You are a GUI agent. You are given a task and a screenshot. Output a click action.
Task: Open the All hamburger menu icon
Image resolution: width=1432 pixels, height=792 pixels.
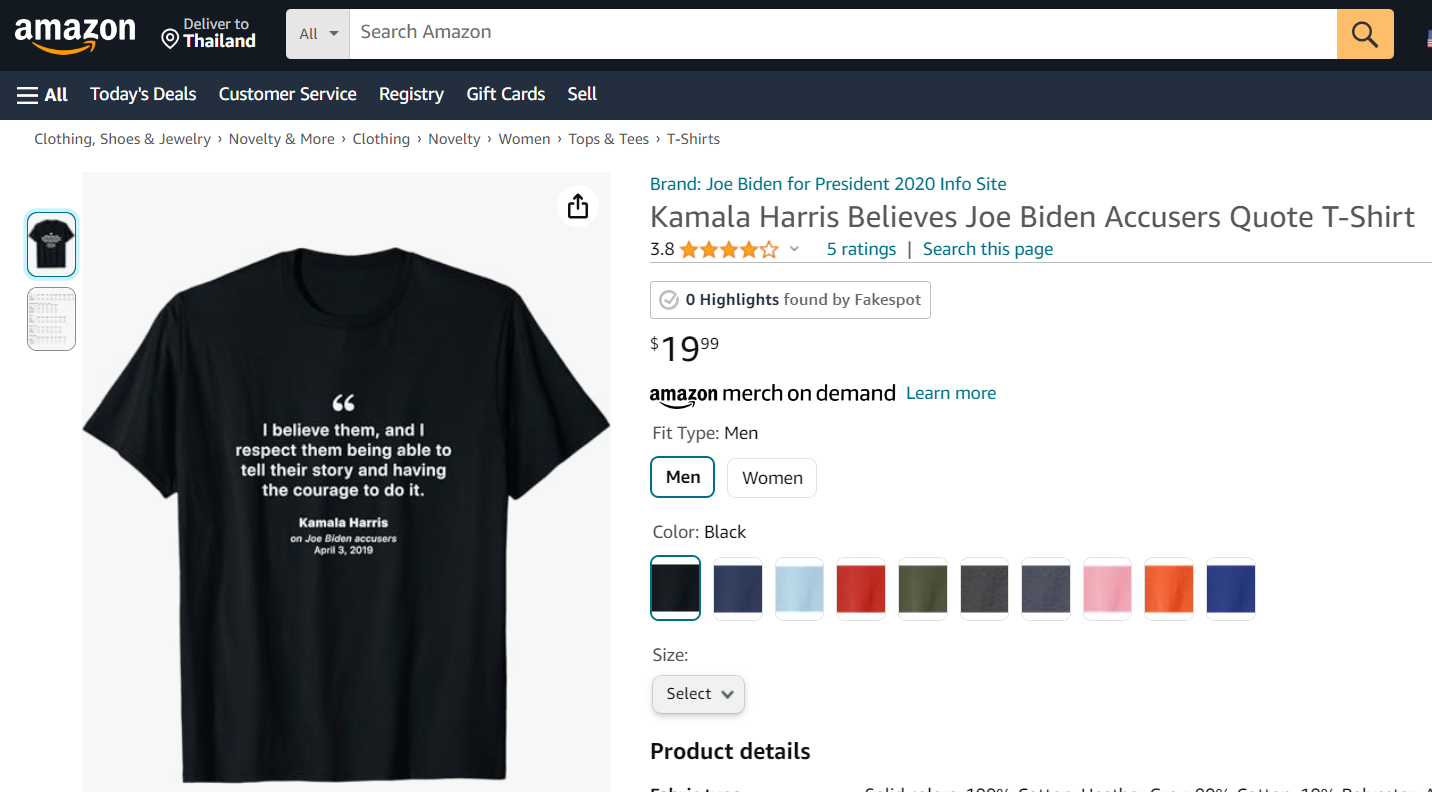coord(27,94)
